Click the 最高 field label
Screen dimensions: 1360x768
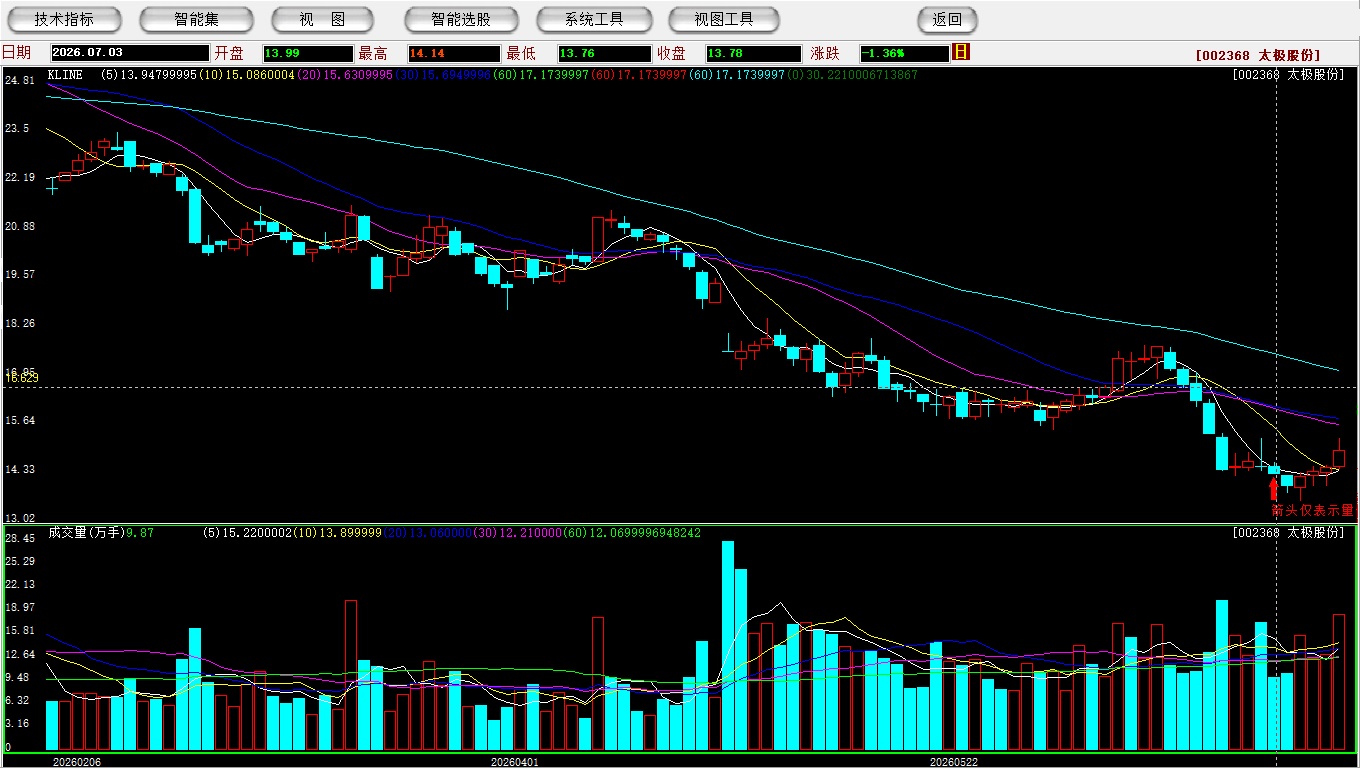(x=373, y=53)
